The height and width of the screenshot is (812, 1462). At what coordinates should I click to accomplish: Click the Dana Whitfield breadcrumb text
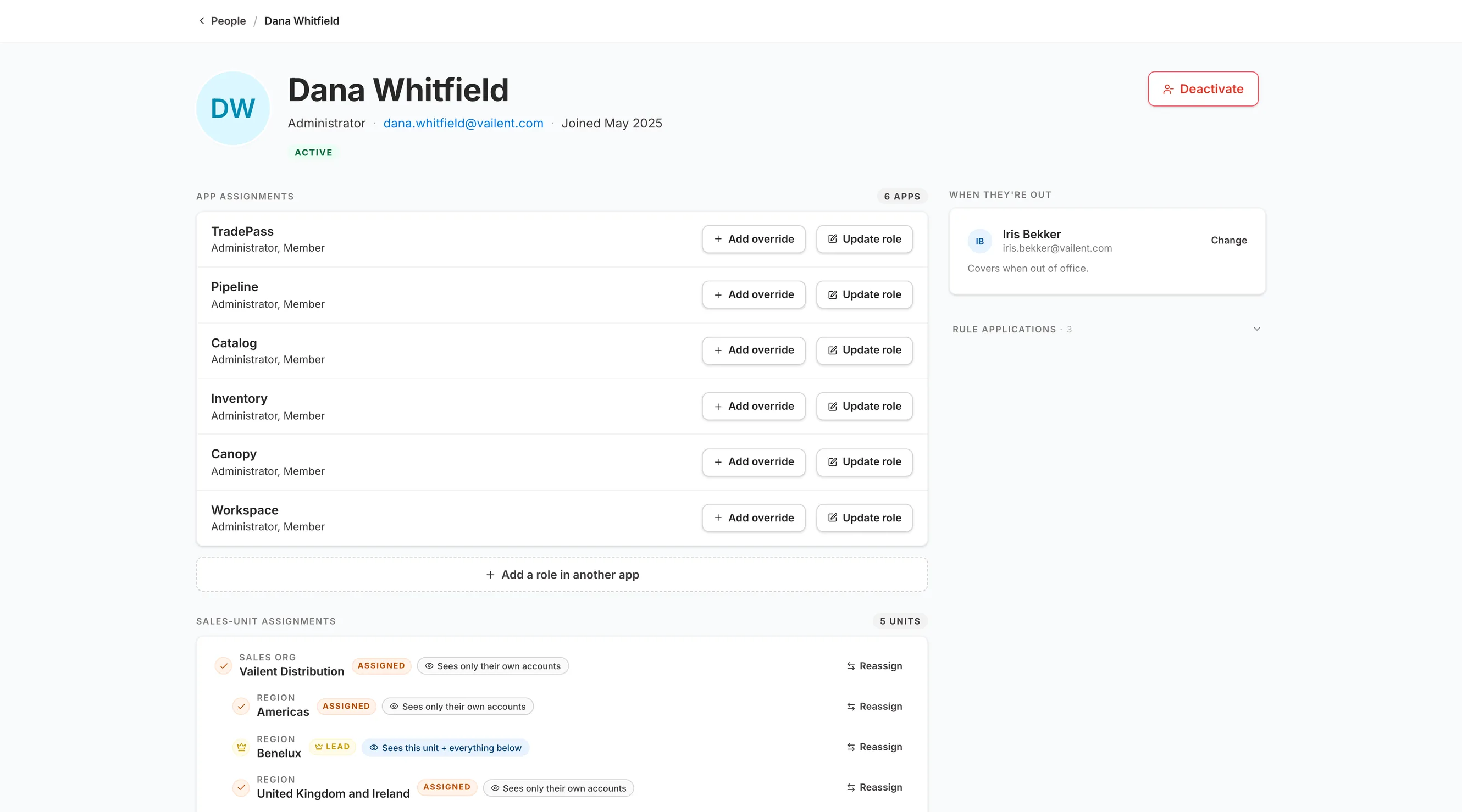pyautogui.click(x=301, y=21)
